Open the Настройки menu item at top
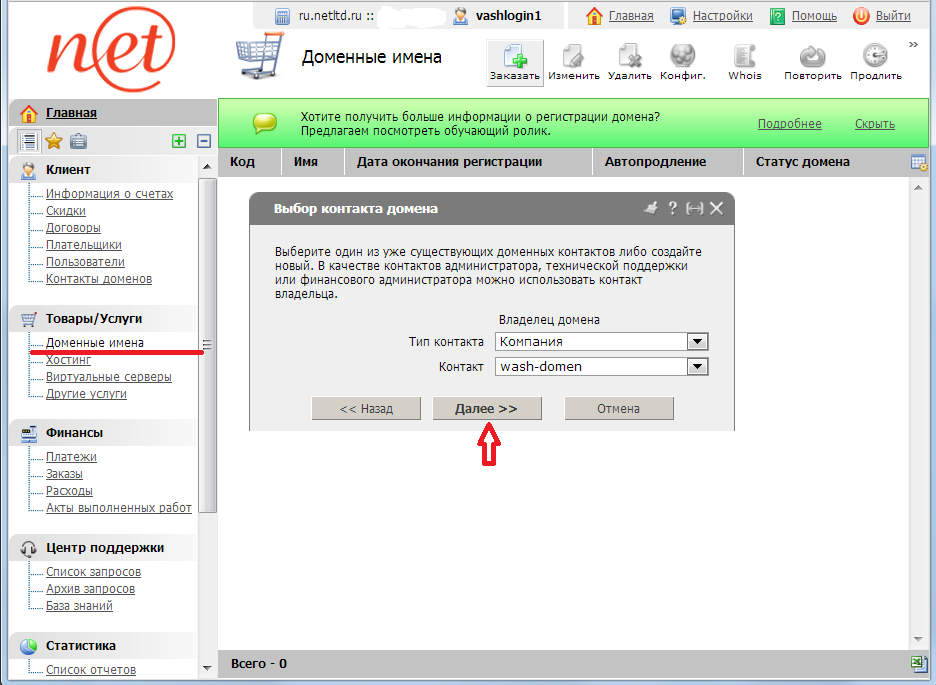Screen dimensions: 936x685 pos(722,16)
